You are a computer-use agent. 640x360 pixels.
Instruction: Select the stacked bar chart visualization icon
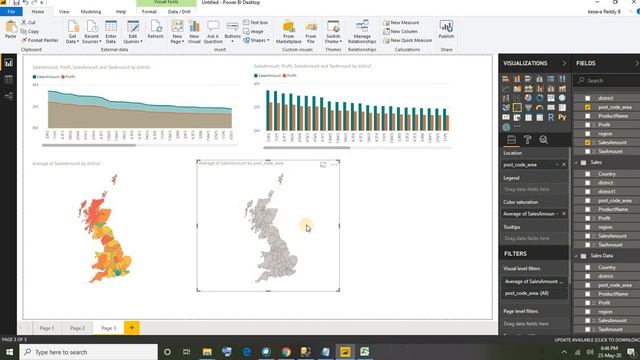tap(506, 78)
